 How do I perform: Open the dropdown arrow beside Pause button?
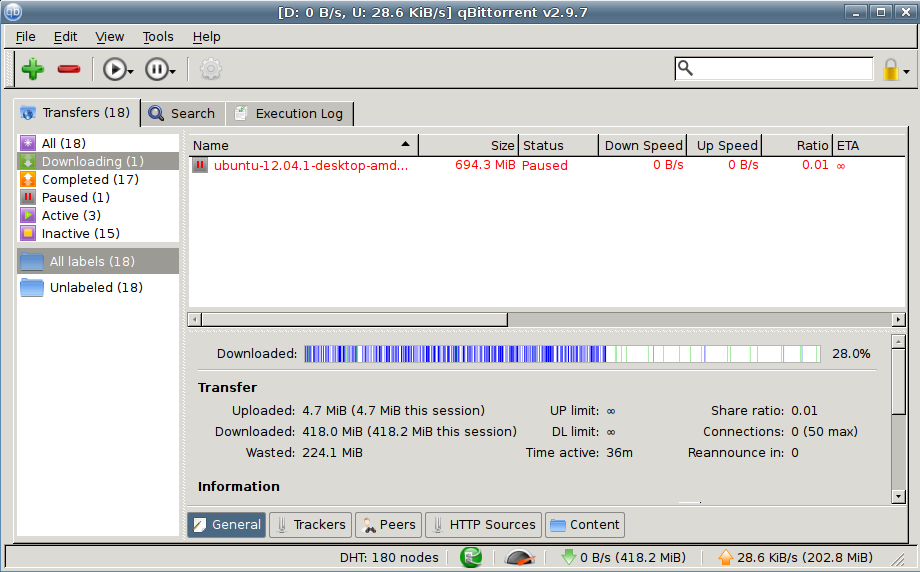pyautogui.click(x=172, y=72)
